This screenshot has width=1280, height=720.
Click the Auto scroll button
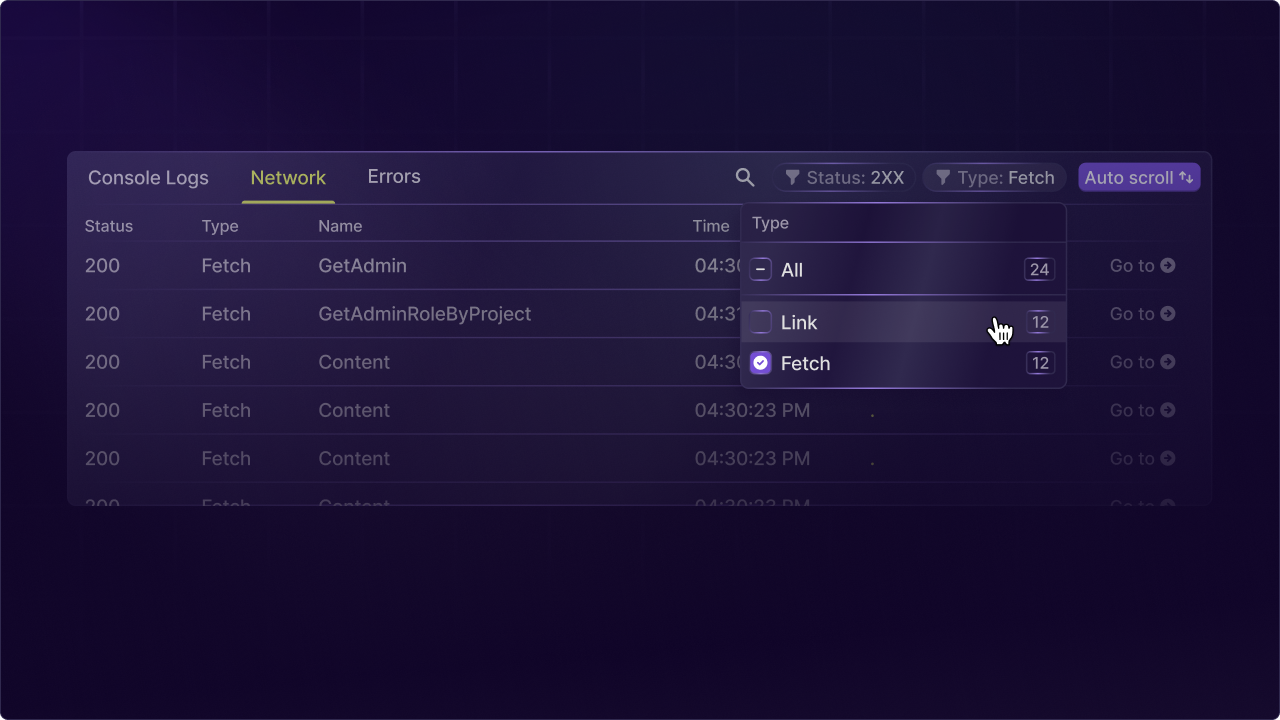coord(1139,177)
